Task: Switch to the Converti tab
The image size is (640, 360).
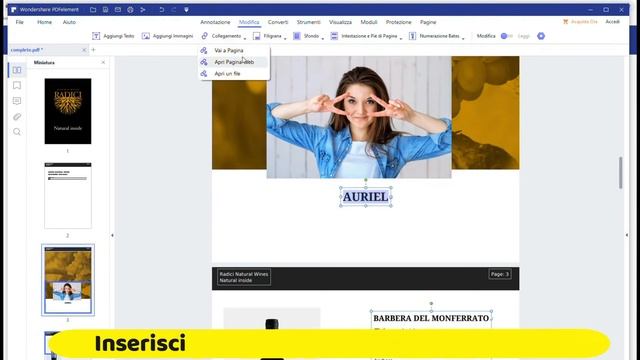Action: coord(278,22)
